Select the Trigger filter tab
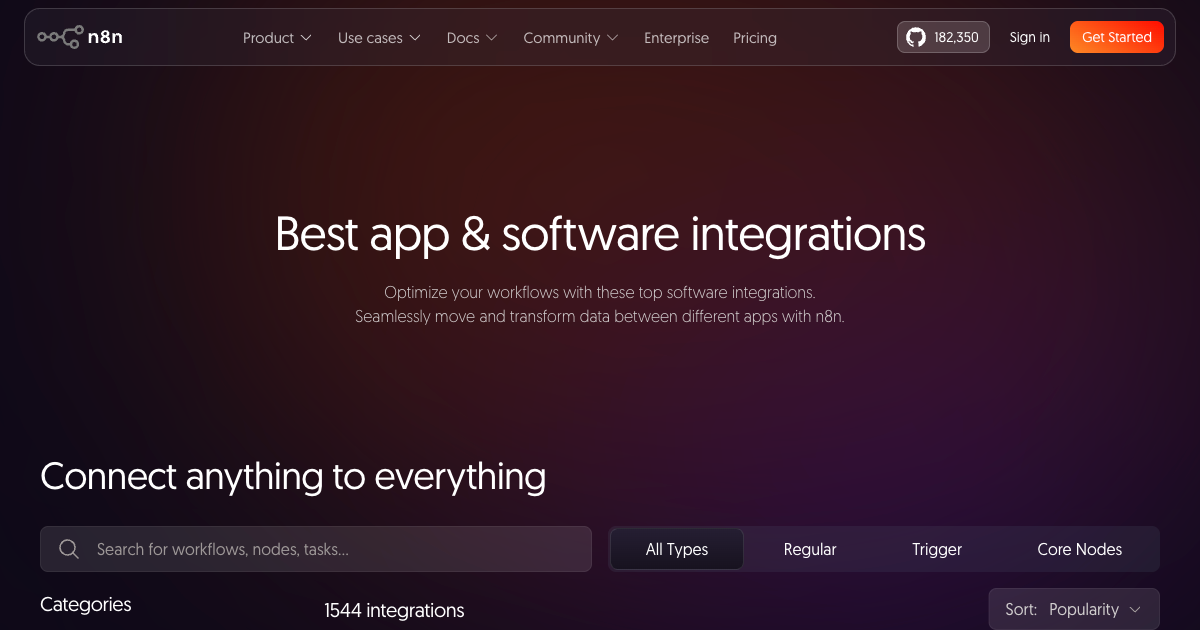1200x630 pixels. click(x=937, y=549)
